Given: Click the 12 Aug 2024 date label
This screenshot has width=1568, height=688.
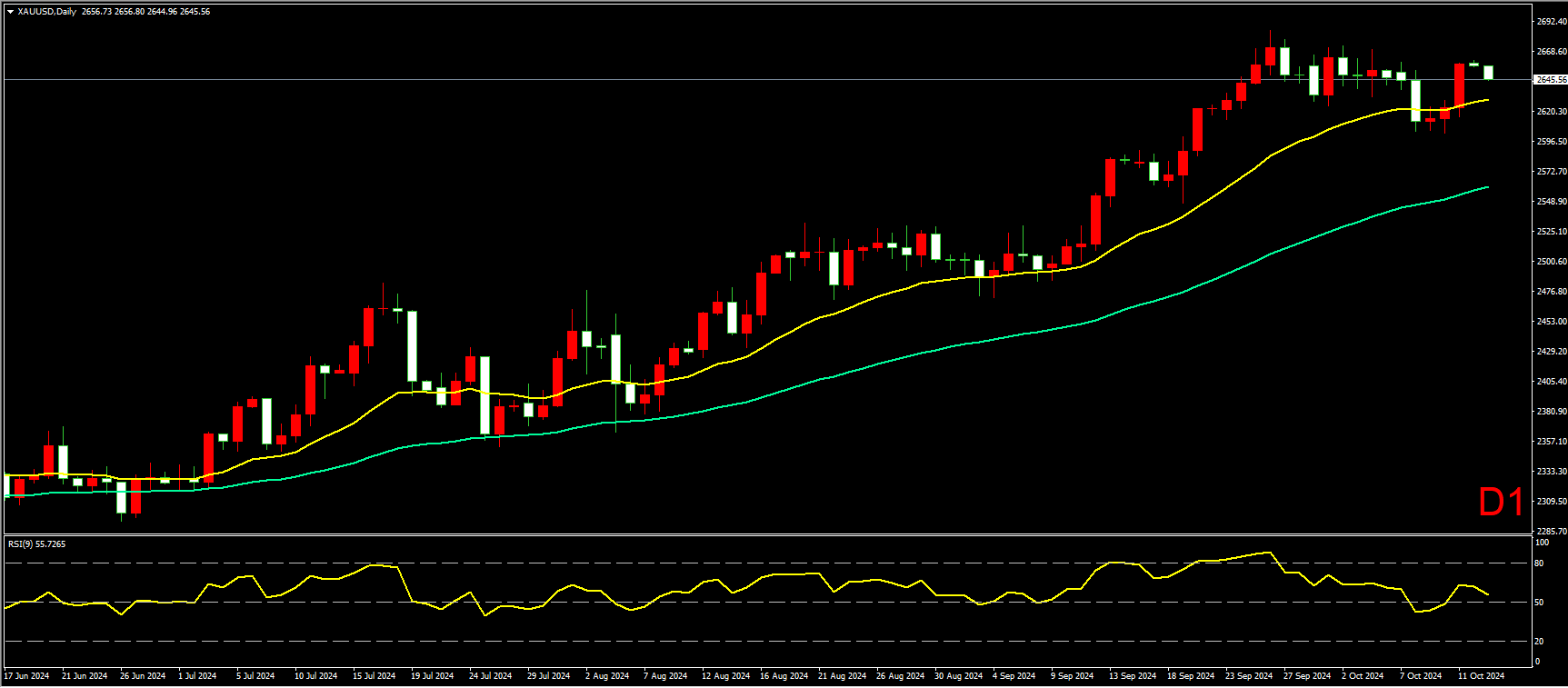Looking at the screenshot, I should 725,676.
